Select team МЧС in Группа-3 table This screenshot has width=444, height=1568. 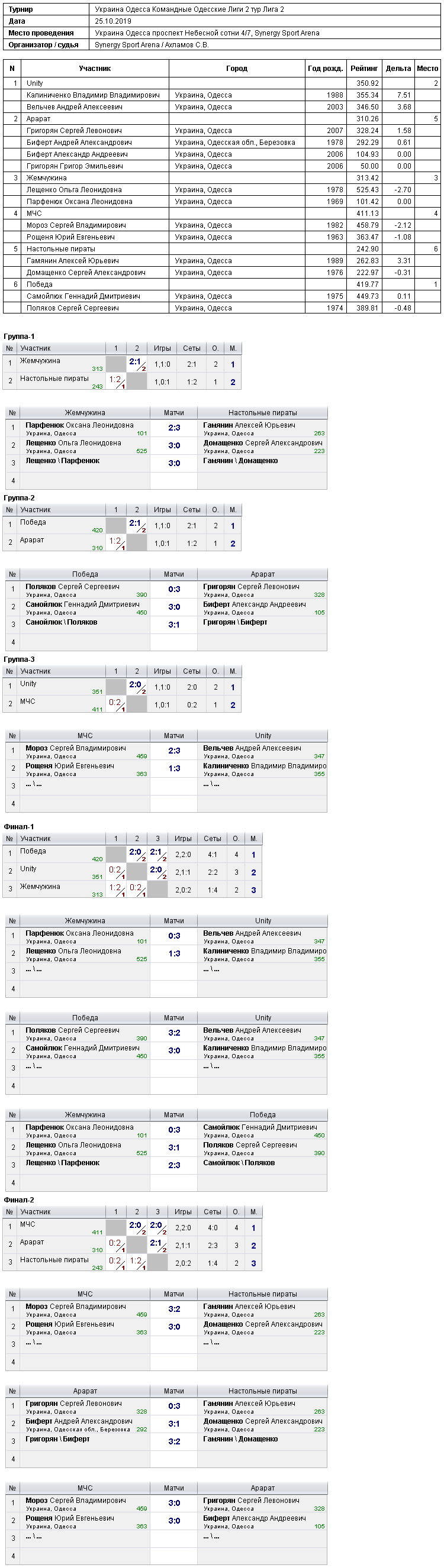coord(27,701)
